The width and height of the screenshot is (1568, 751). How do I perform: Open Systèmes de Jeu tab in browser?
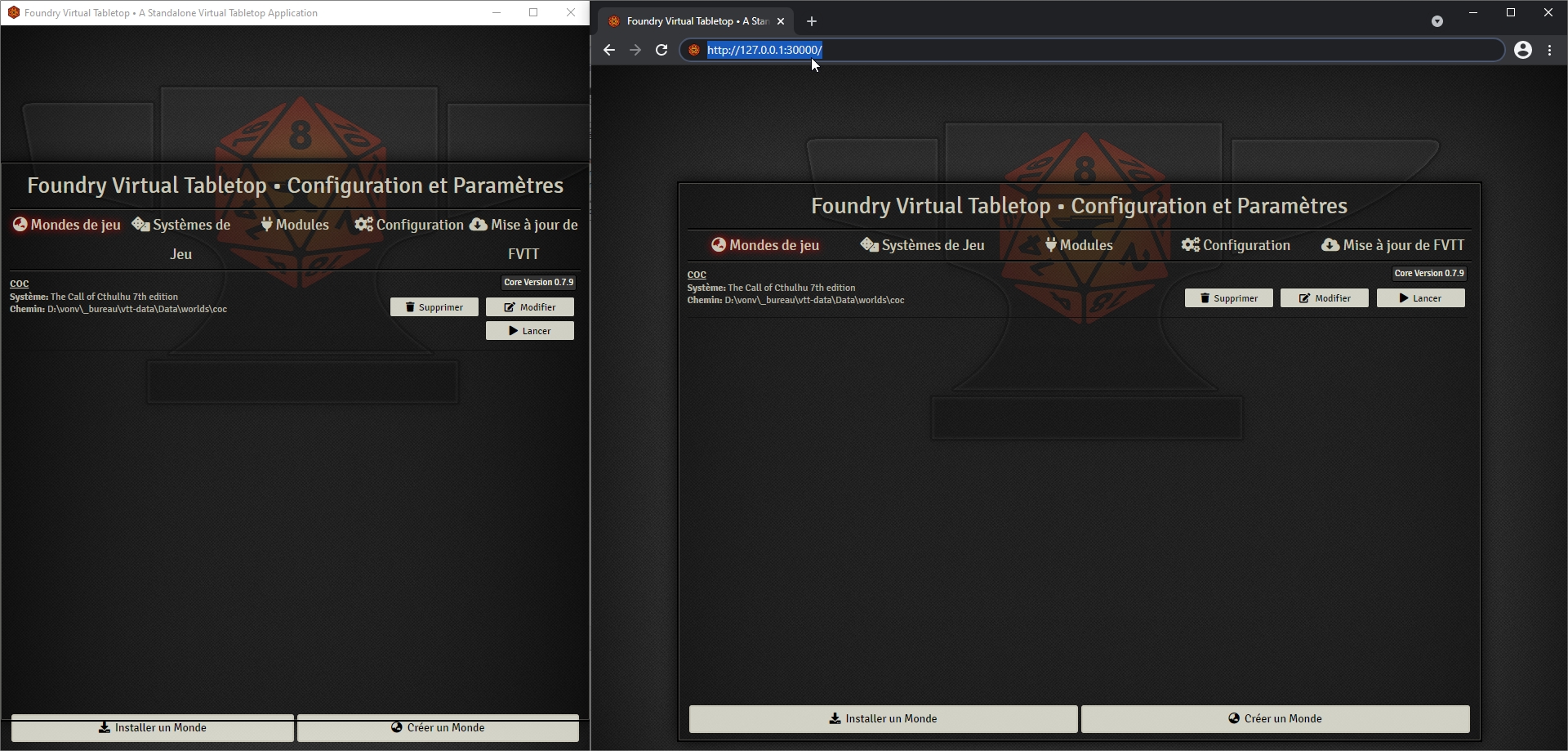pyautogui.click(x=923, y=245)
